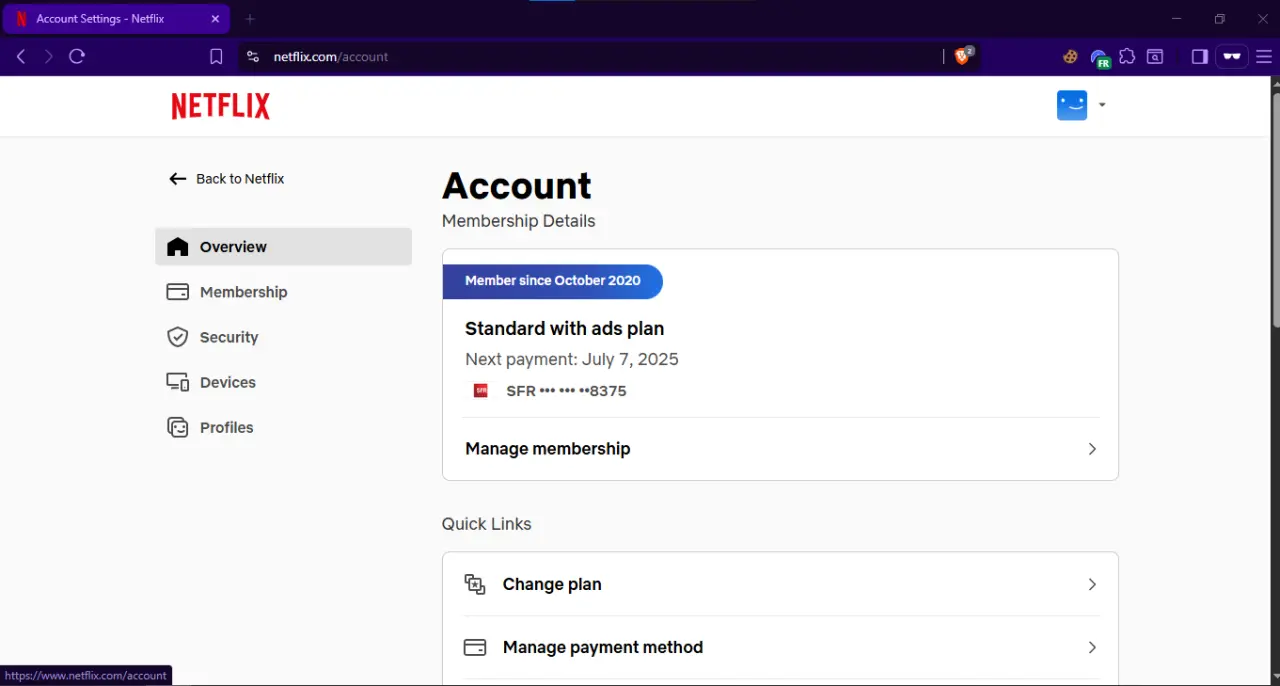Open the Change plan arrow
This screenshot has width=1280, height=686.
1092,584
